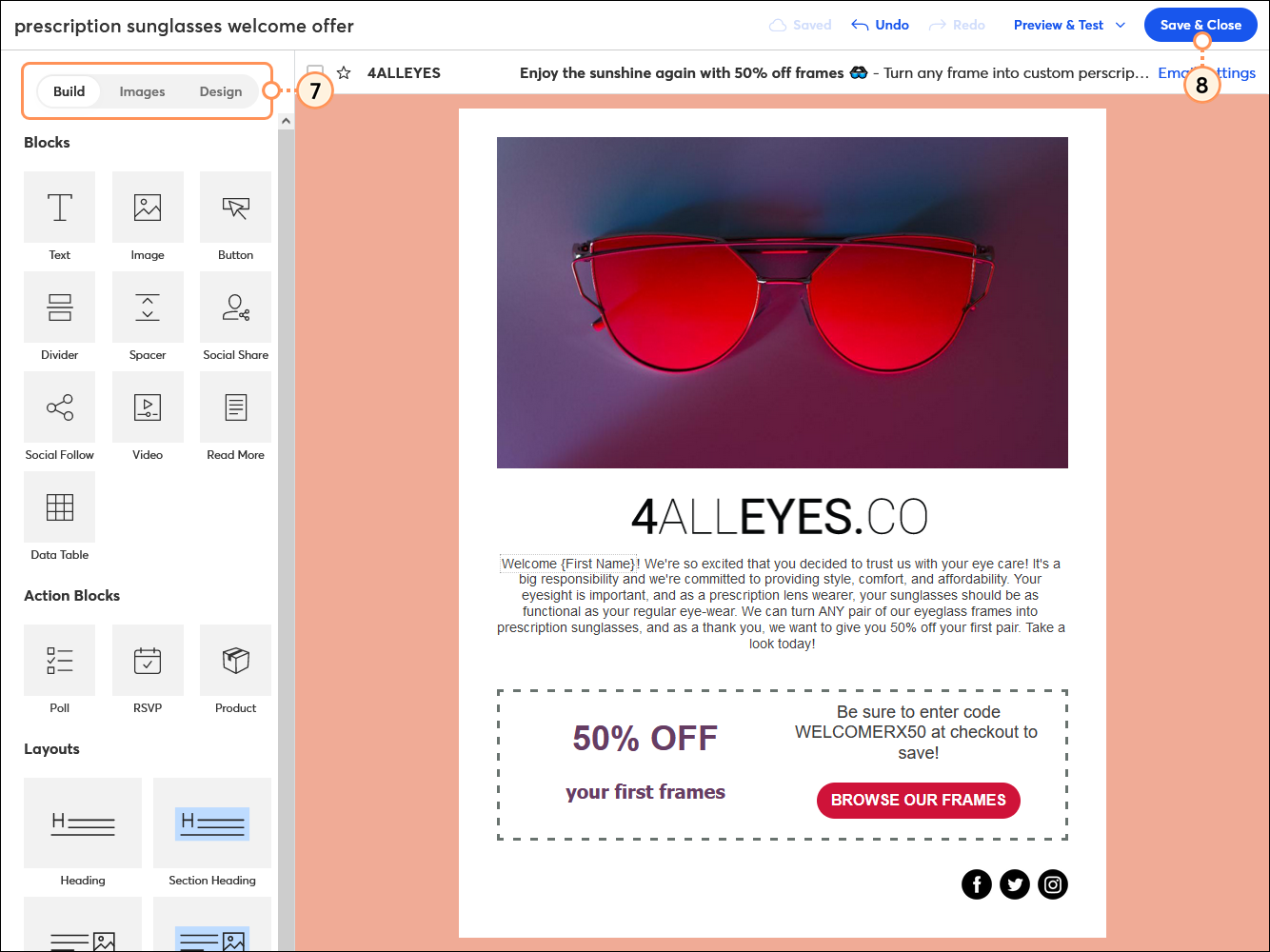Open Twitter icon in email footer
The width and height of the screenshot is (1270, 952).
1015,884
